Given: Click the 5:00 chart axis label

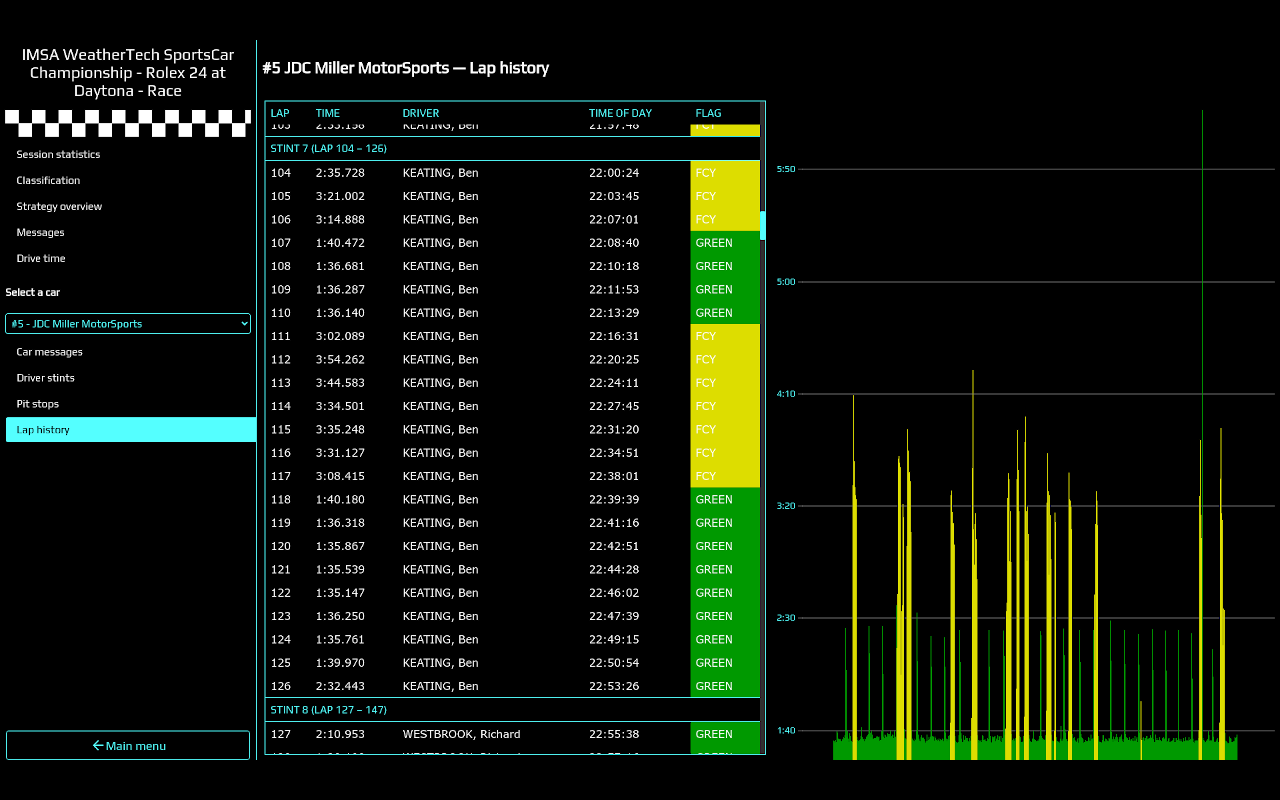Looking at the screenshot, I should tap(786, 281).
